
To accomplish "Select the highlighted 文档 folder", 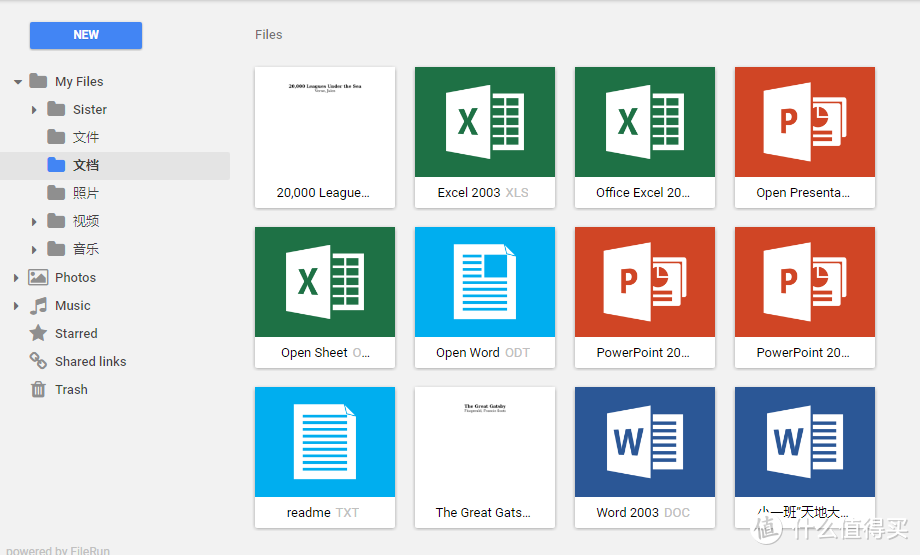I will (x=115, y=165).
